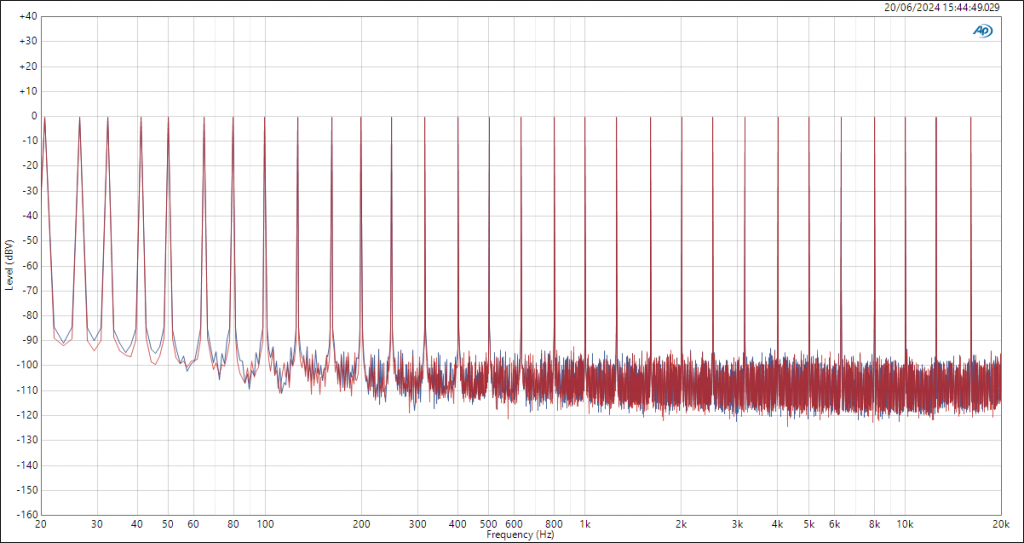
Task: Click the +20 label on the level axis
Action: (x=27, y=66)
